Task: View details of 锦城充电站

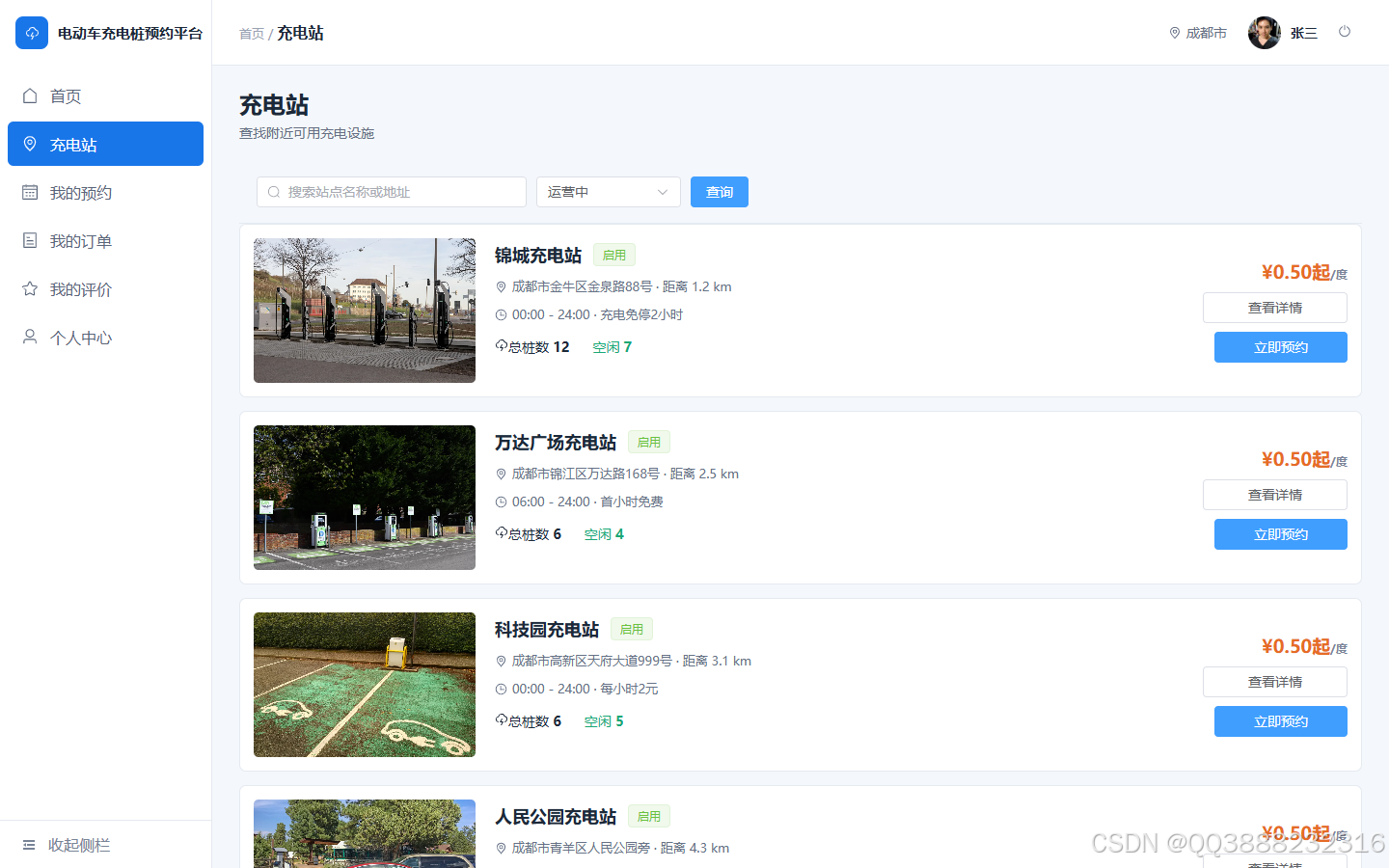Action: (x=1275, y=308)
